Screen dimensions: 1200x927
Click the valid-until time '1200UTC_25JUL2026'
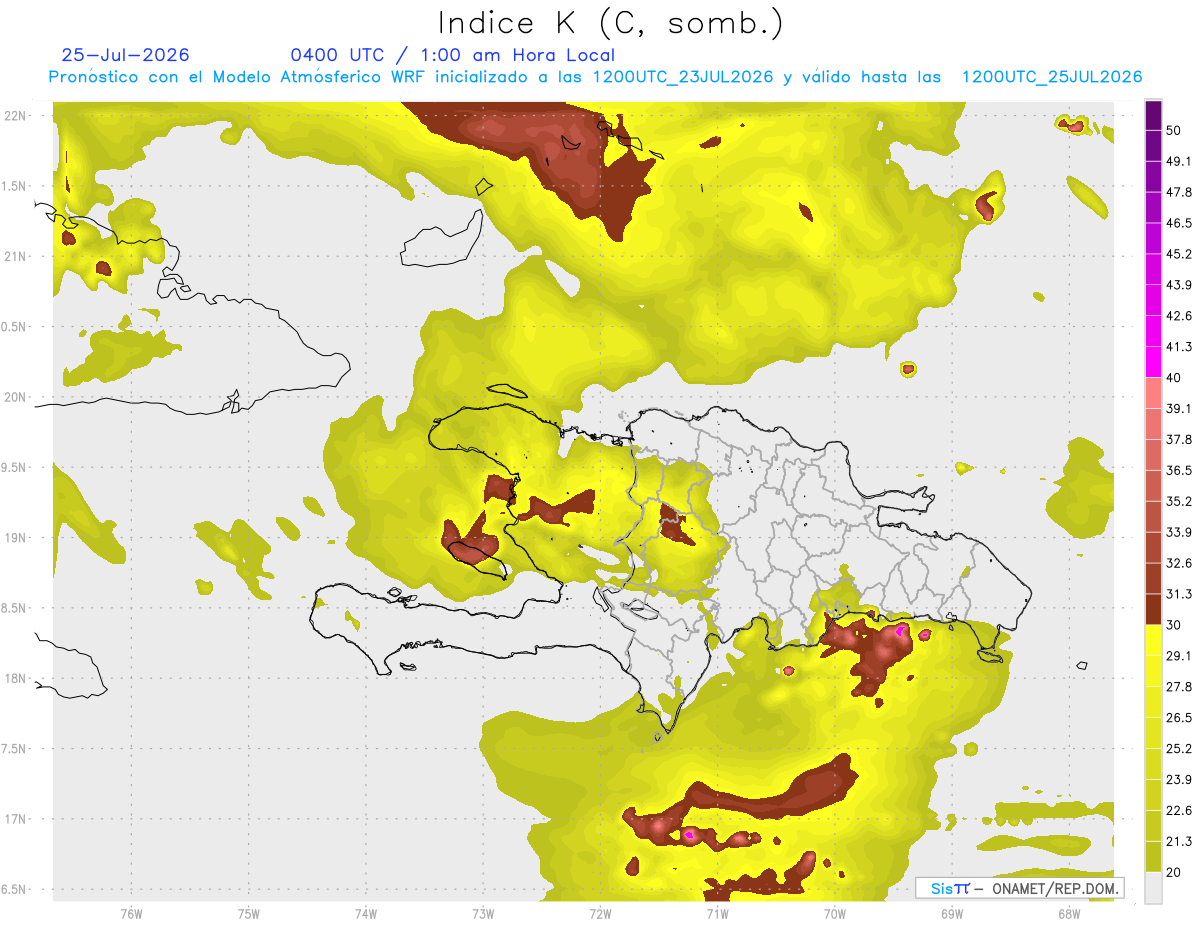[x=1052, y=77]
